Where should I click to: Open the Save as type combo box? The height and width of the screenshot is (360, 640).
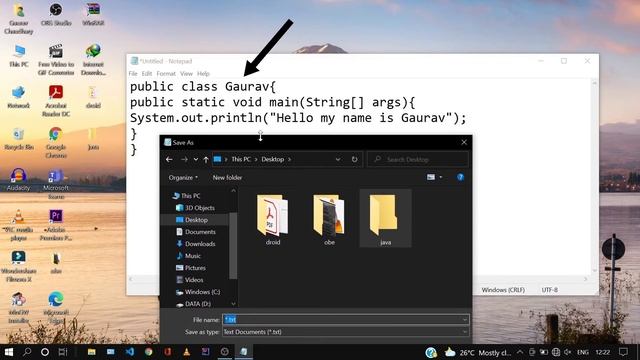[x=346, y=332]
